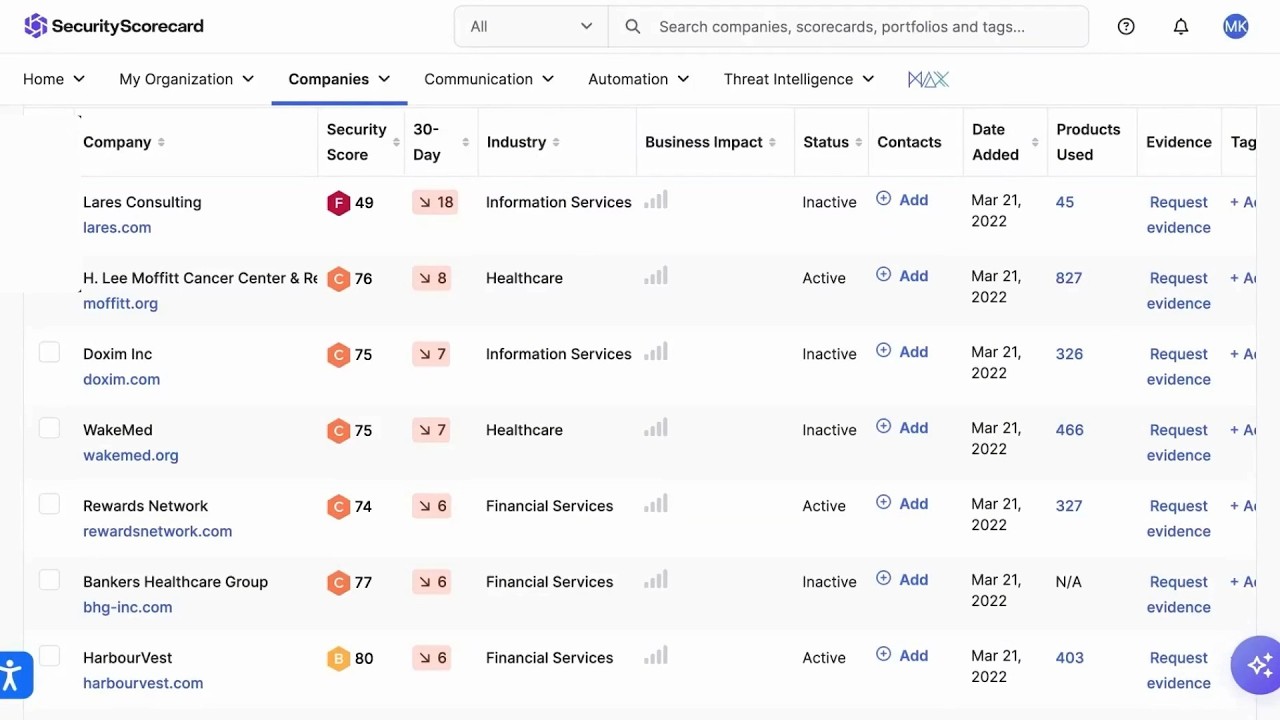Expand the Communication menu

[x=489, y=79]
